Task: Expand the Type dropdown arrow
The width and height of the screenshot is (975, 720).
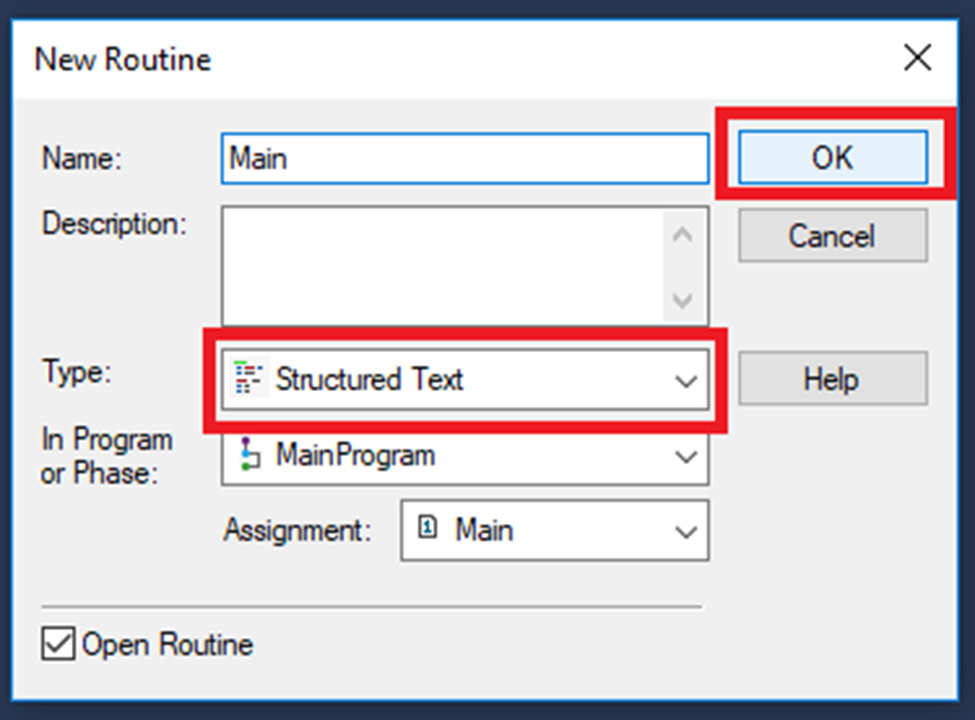Action: [685, 380]
